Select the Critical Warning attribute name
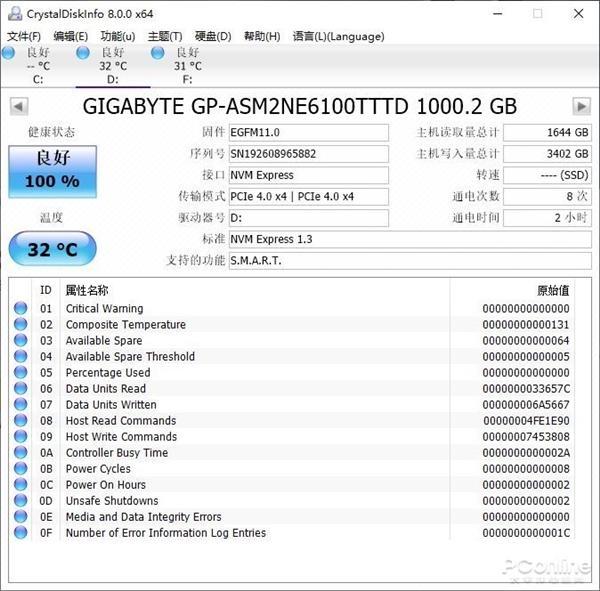This screenshot has height=591, width=600. (104, 308)
